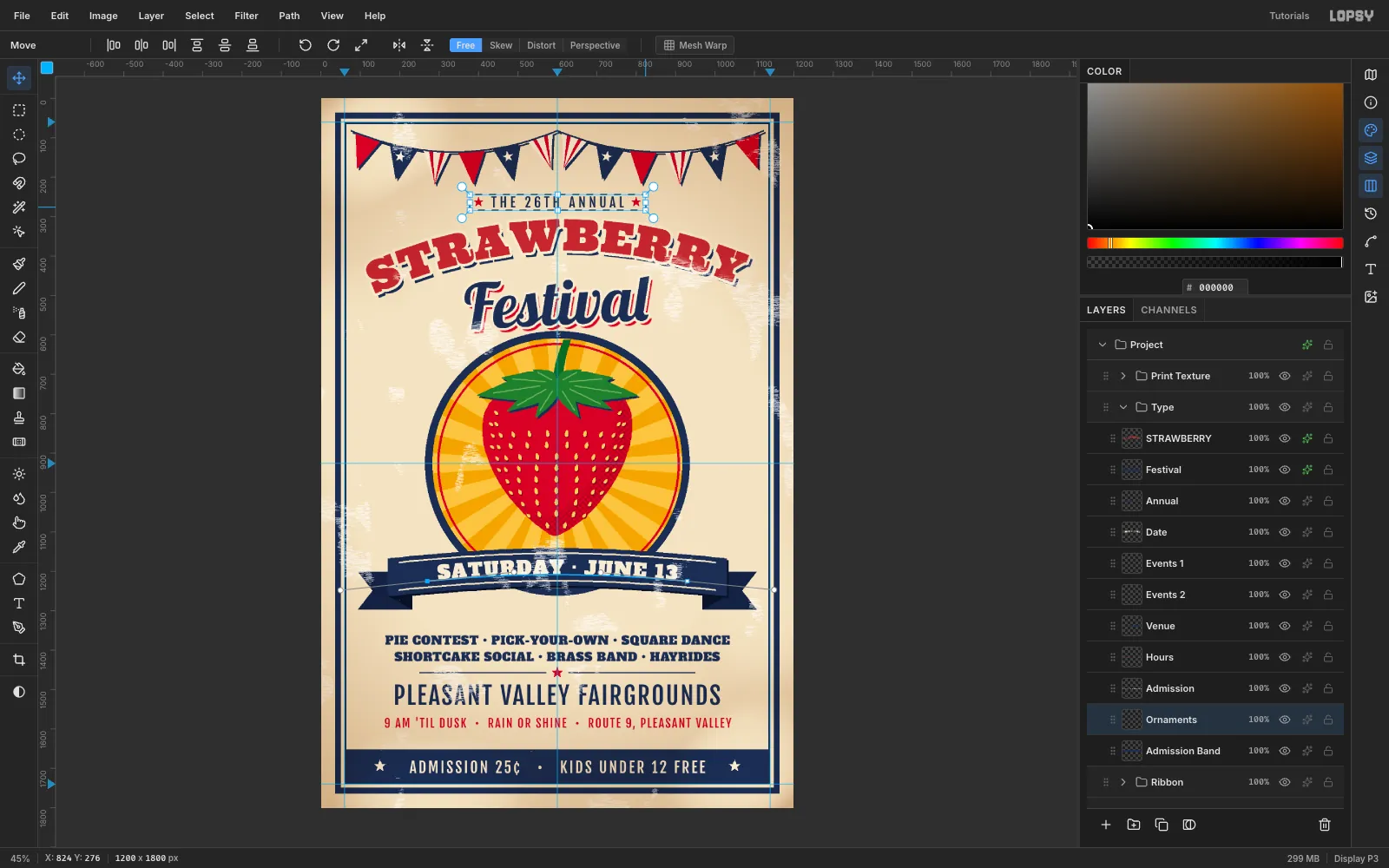Choose the Skew transform mode
1389x868 pixels.
click(501, 45)
